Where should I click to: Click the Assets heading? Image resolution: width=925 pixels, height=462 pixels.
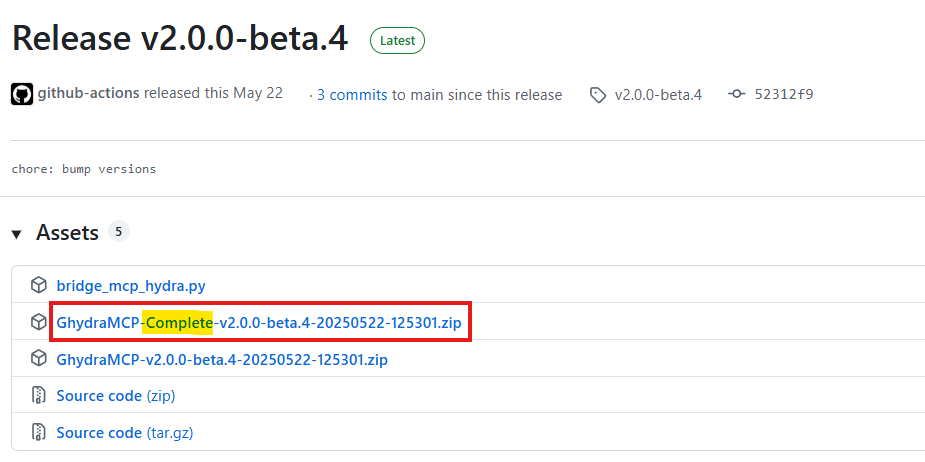point(67,233)
